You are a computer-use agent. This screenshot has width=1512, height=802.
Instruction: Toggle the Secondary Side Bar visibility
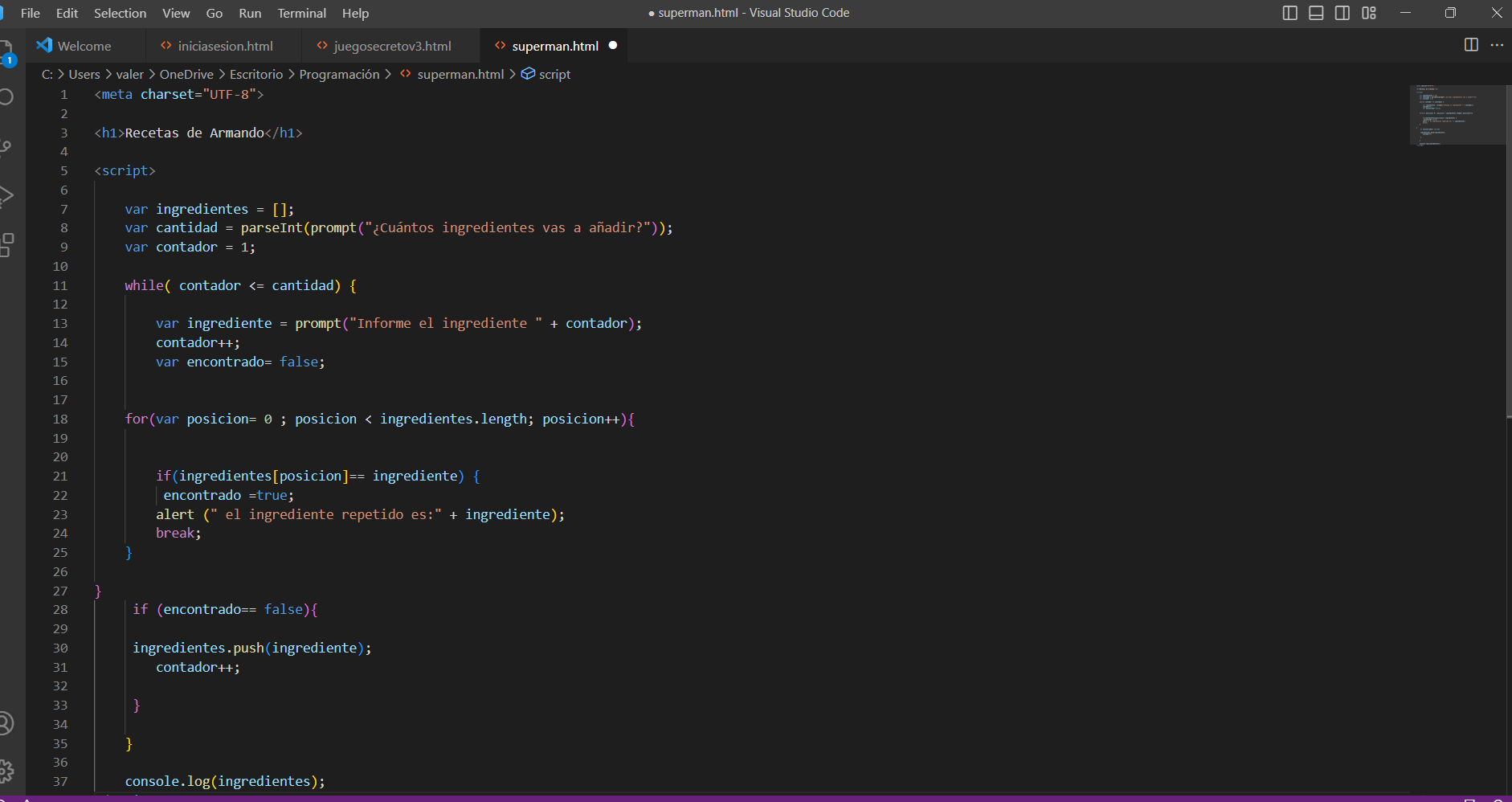tap(1342, 13)
